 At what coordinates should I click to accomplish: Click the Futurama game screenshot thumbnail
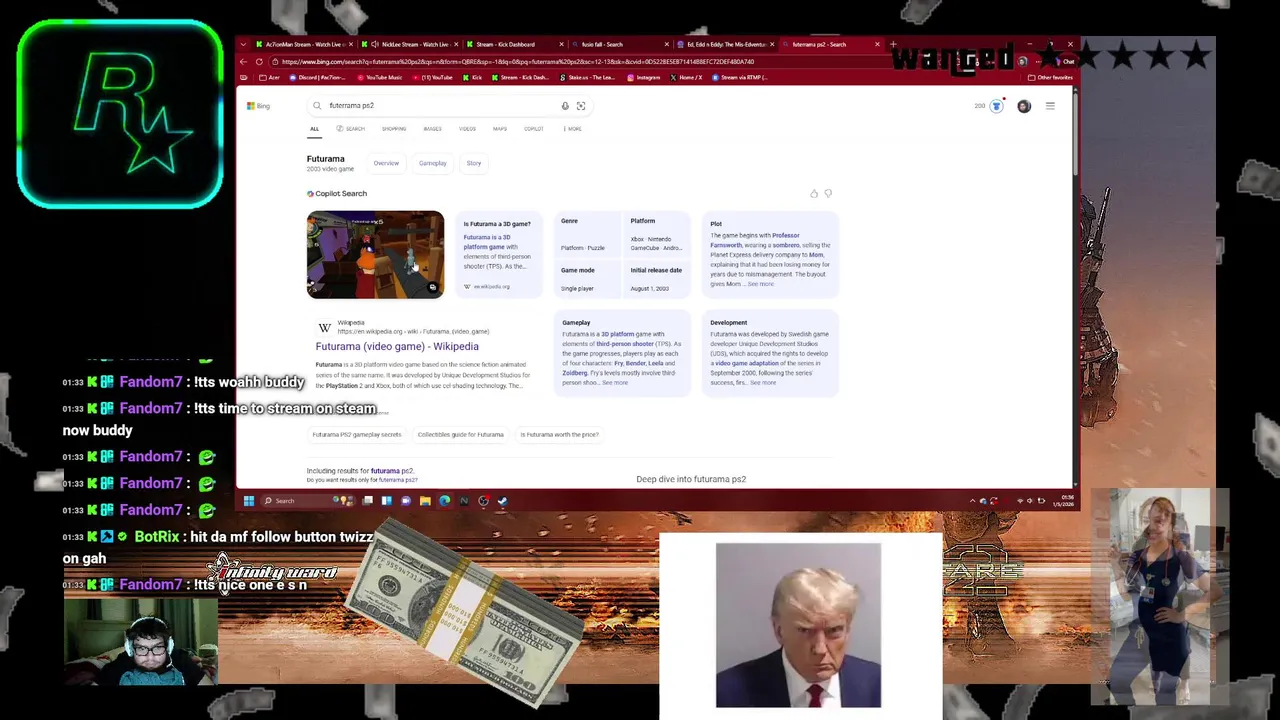[x=375, y=255]
